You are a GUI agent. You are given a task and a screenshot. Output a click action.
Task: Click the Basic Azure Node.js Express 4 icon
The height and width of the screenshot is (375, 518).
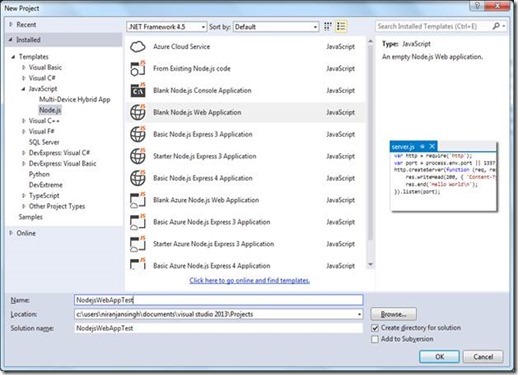138,263
